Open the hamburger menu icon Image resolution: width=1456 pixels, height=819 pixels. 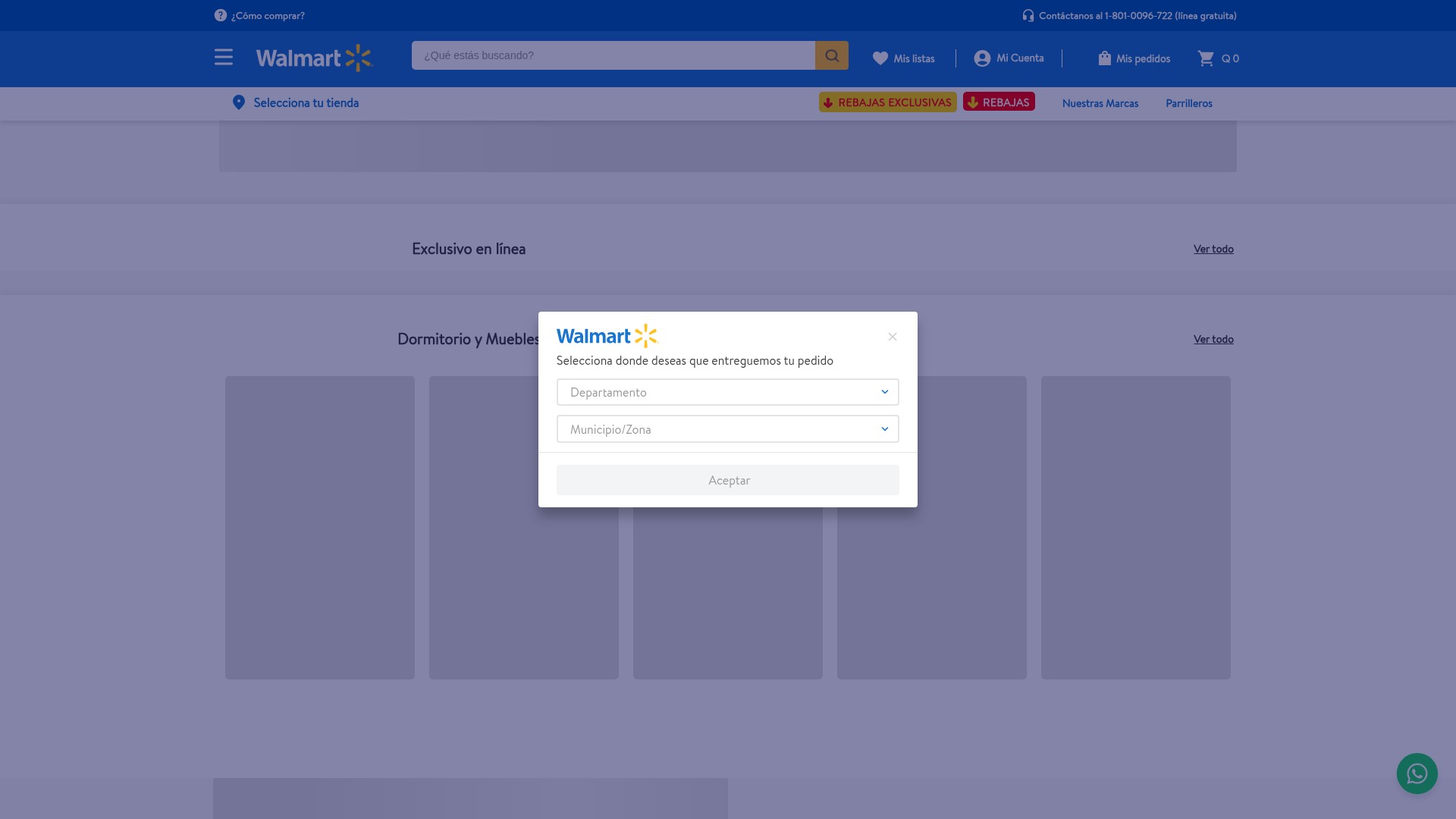tap(223, 58)
